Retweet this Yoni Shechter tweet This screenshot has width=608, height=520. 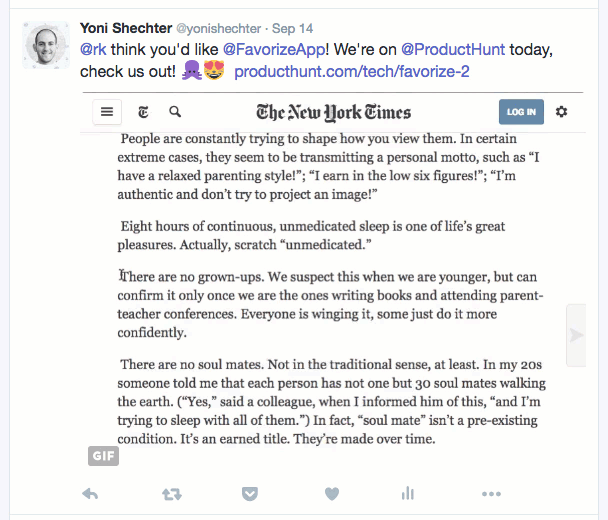point(171,494)
